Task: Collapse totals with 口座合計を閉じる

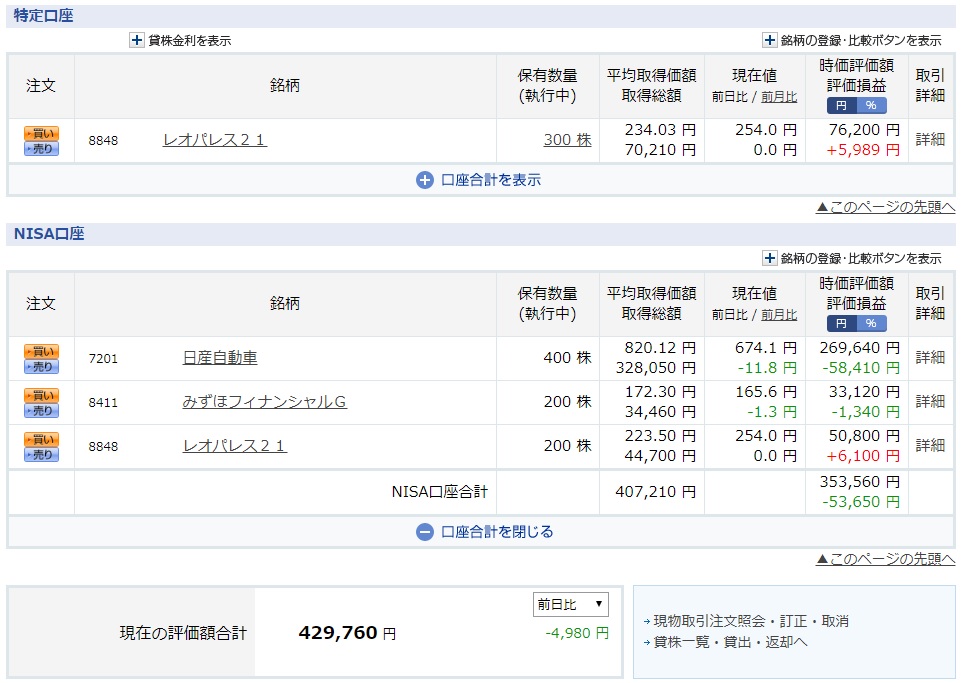Action: point(485,532)
